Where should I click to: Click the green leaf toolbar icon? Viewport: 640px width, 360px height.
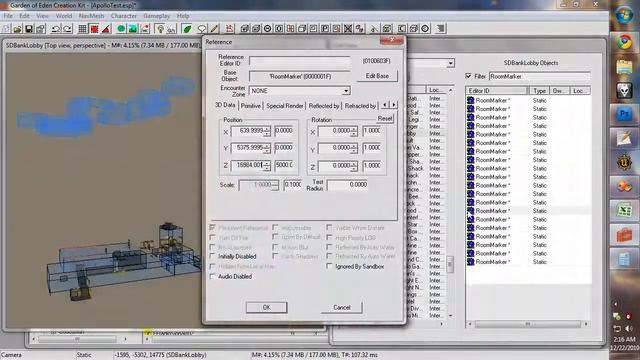coord(187,29)
